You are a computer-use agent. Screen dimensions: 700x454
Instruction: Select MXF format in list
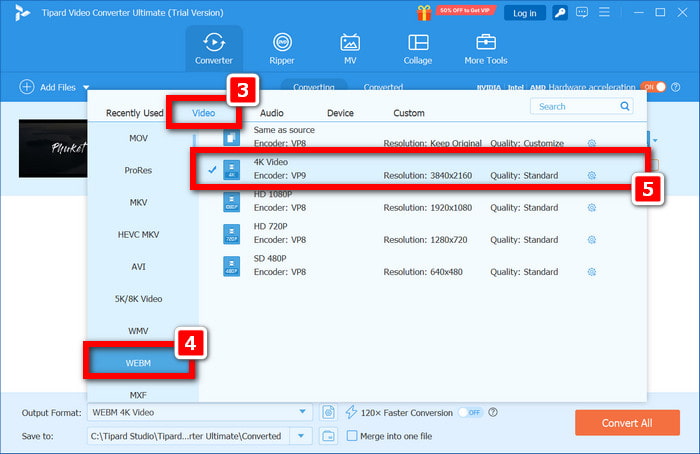coord(138,395)
